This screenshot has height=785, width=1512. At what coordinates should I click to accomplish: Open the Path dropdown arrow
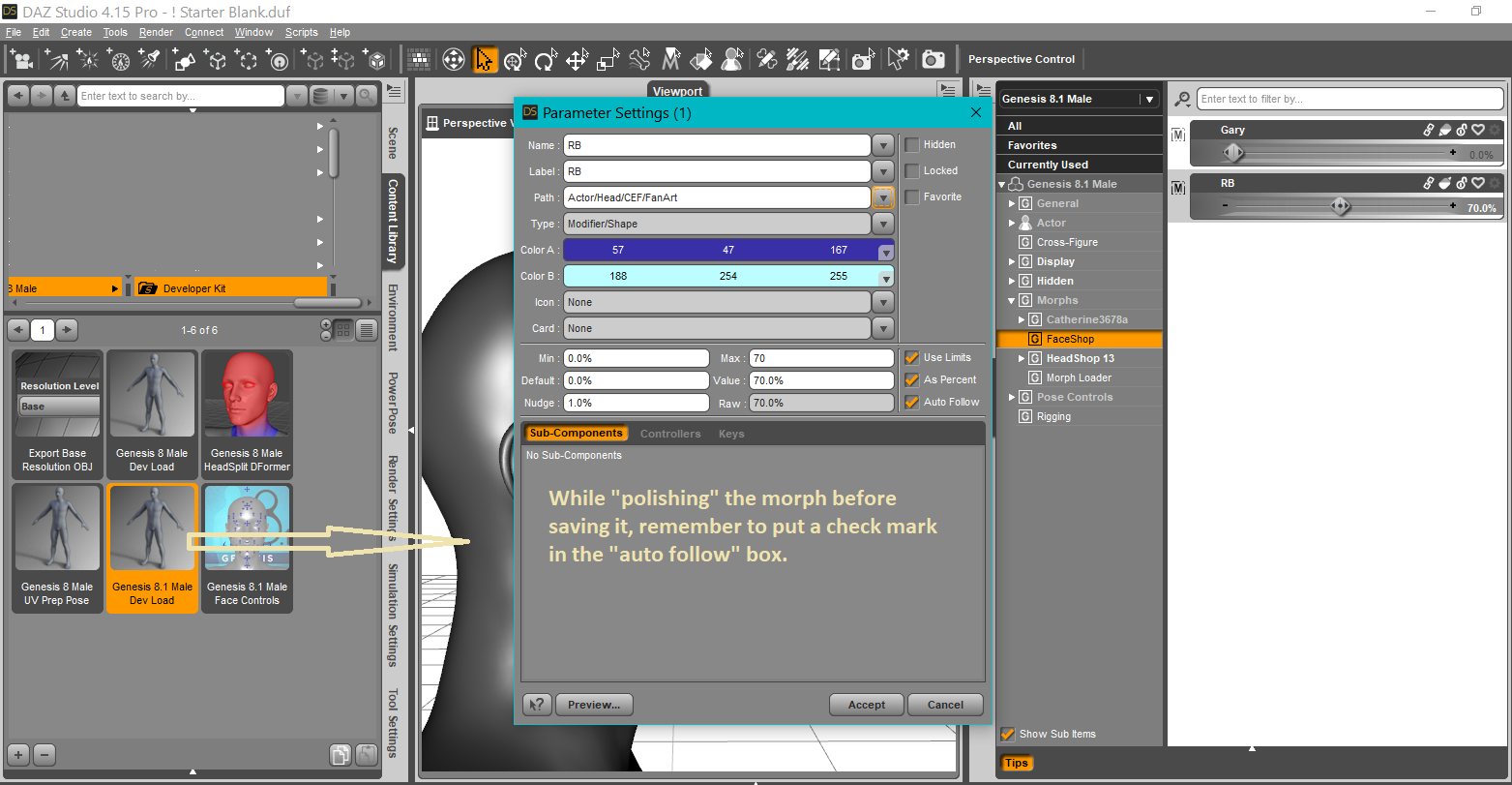pos(883,197)
